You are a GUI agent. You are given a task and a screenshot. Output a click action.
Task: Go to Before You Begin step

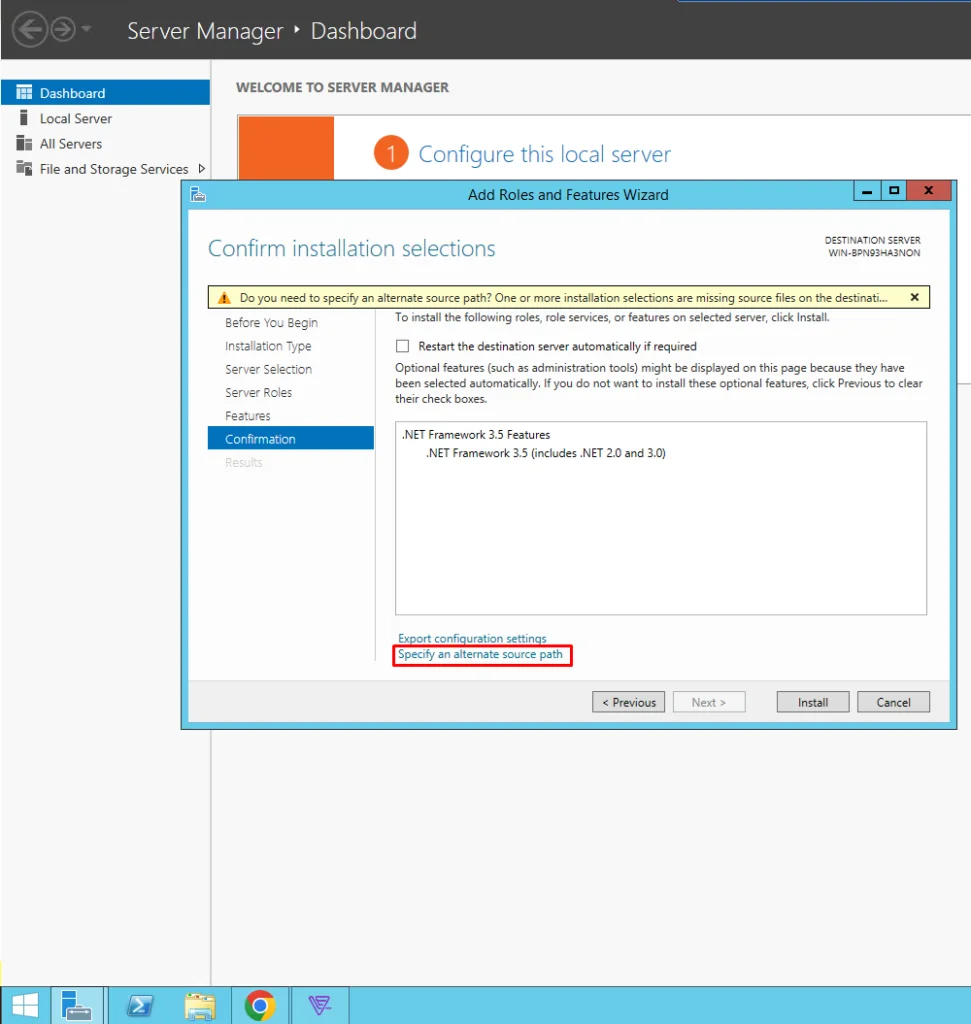click(x=271, y=323)
